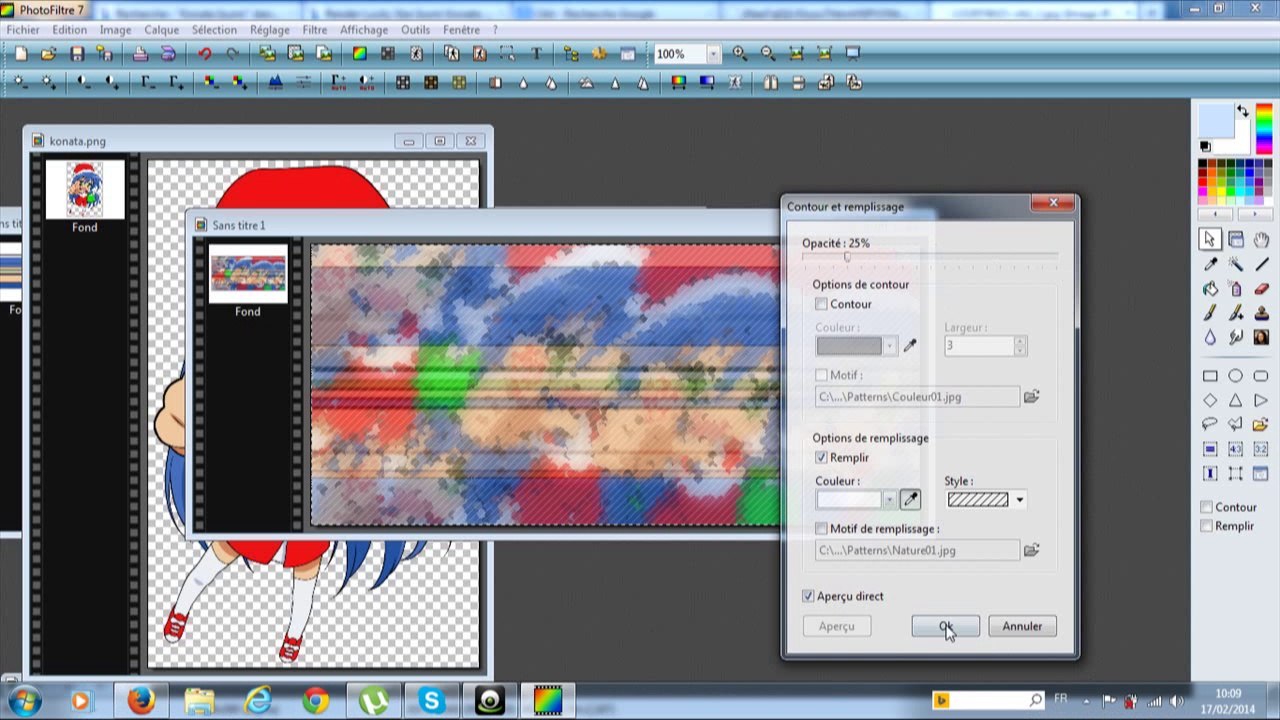Choose the Ellipse selection shape
This screenshot has height=720, width=1280.
1235,376
